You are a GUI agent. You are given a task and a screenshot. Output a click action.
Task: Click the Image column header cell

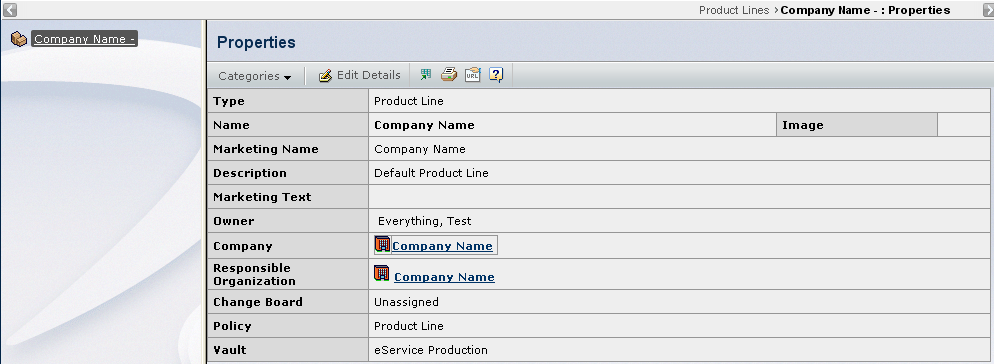click(x=856, y=125)
